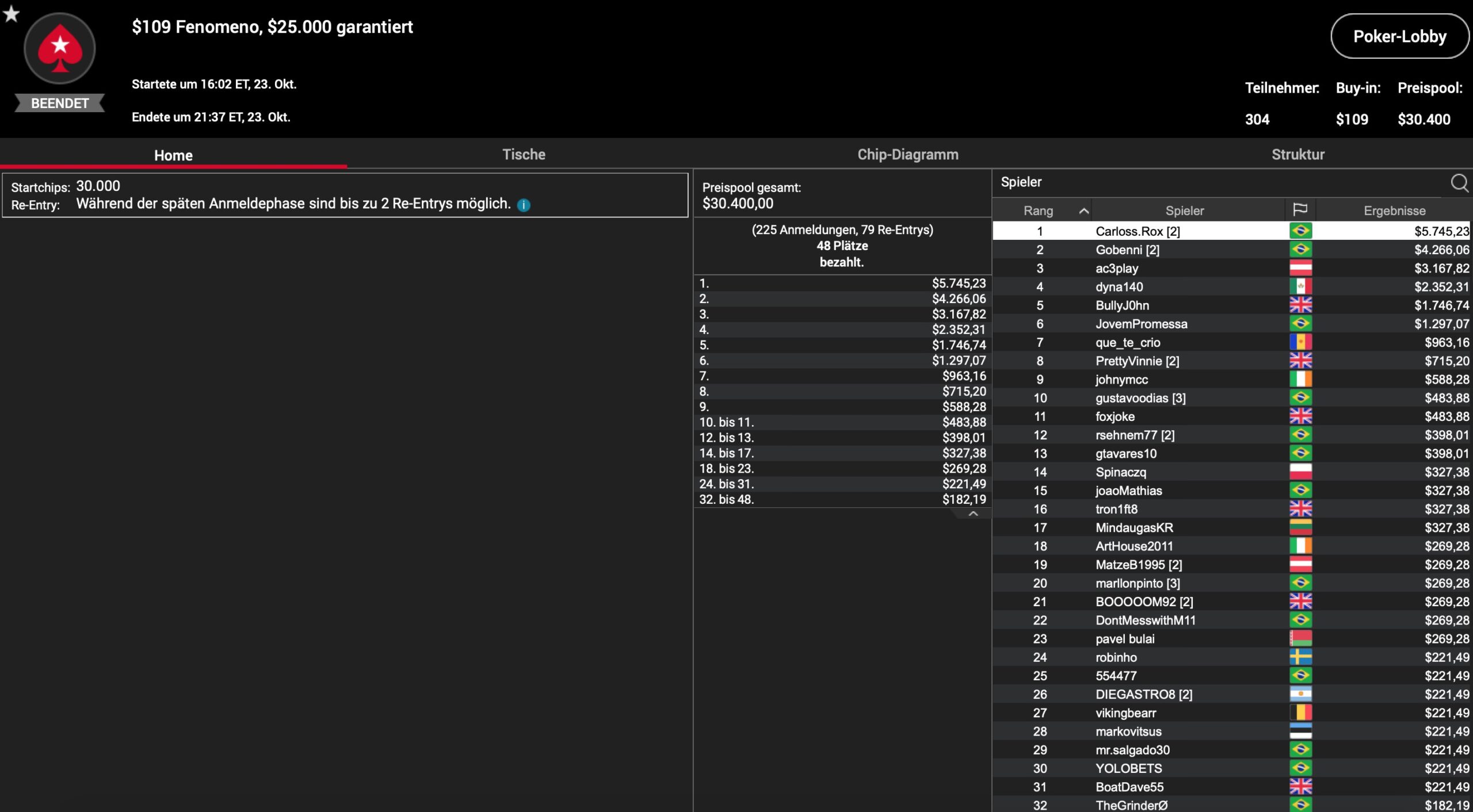Image resolution: width=1473 pixels, height=812 pixels.
Task: Open the Chip-Diagramm tab
Action: (907, 155)
